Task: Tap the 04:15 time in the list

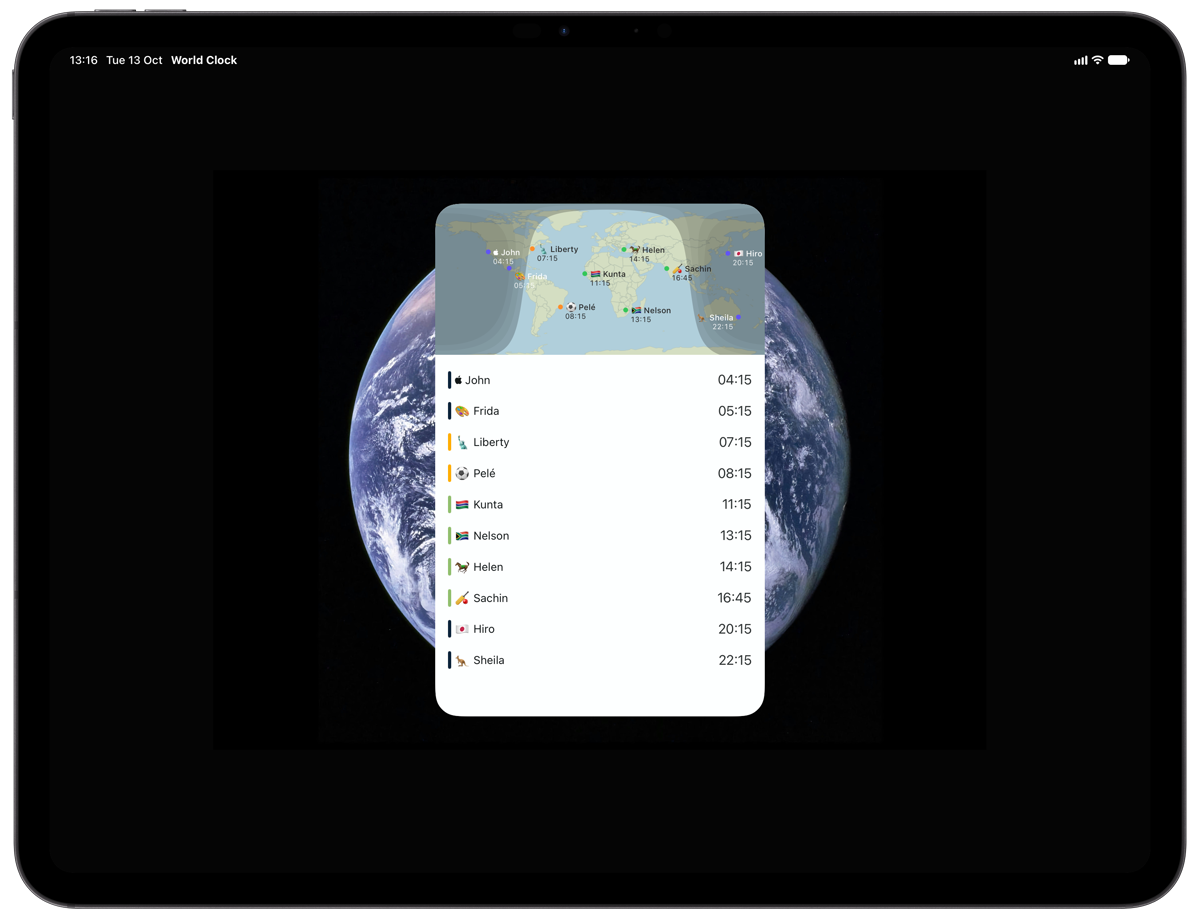Action: tap(735, 380)
